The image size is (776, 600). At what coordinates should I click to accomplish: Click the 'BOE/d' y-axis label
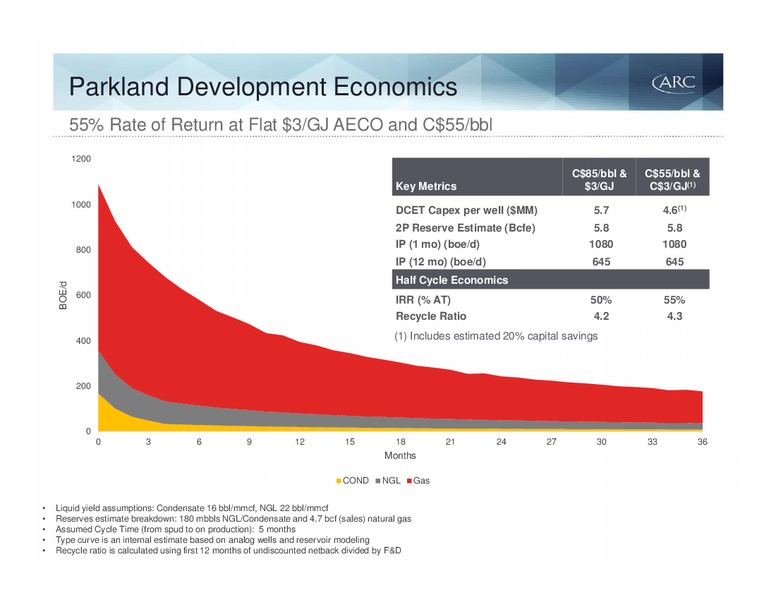63,295
